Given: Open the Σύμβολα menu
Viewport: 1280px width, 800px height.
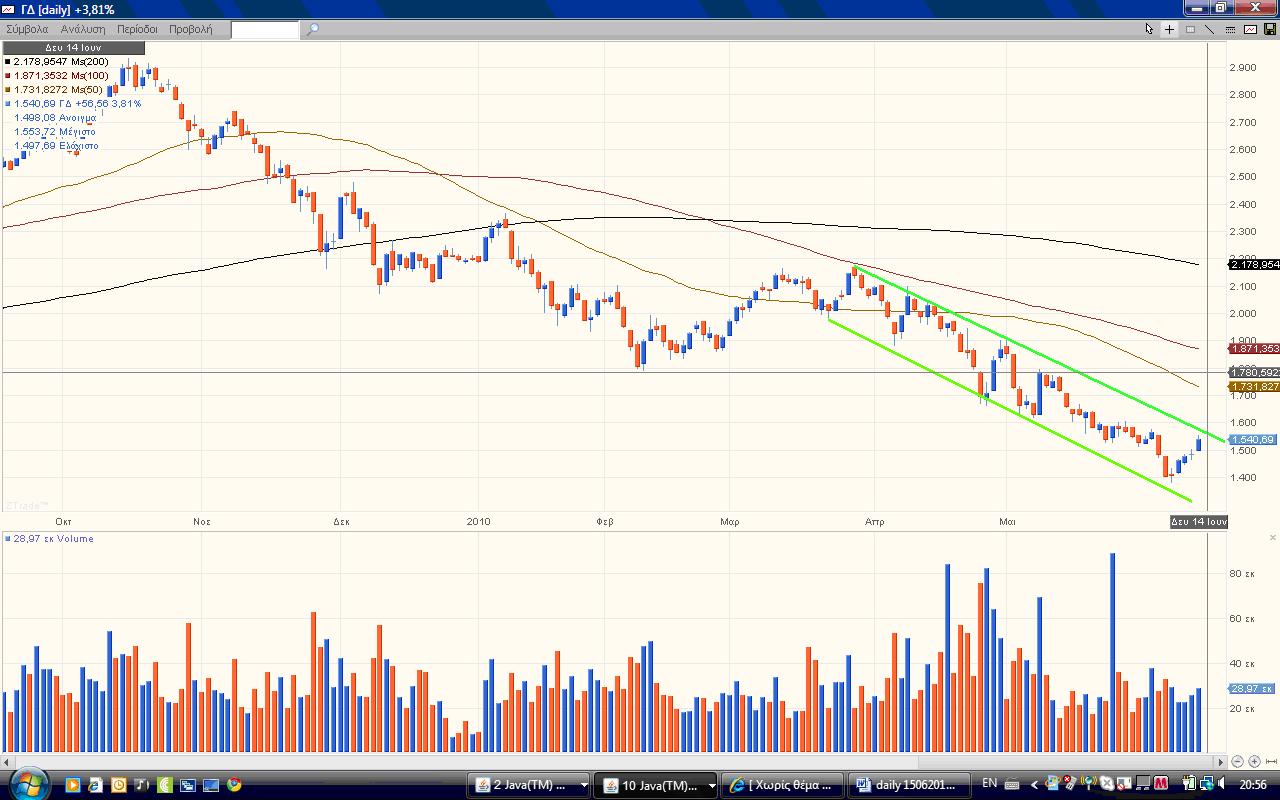Looking at the screenshot, I should coord(27,29).
